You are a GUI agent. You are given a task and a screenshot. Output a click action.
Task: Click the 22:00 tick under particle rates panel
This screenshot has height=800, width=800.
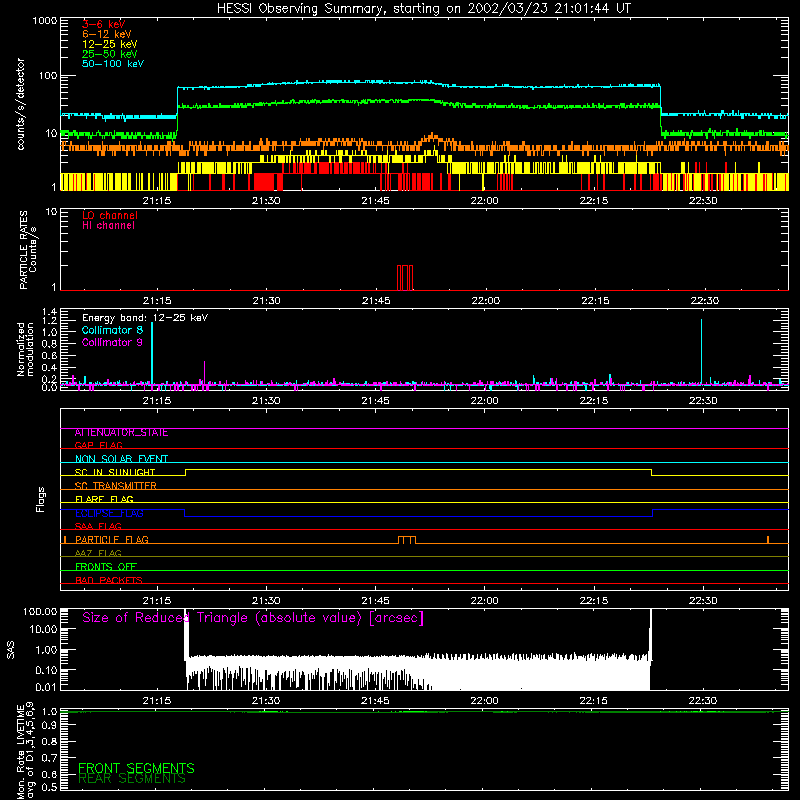(485, 301)
